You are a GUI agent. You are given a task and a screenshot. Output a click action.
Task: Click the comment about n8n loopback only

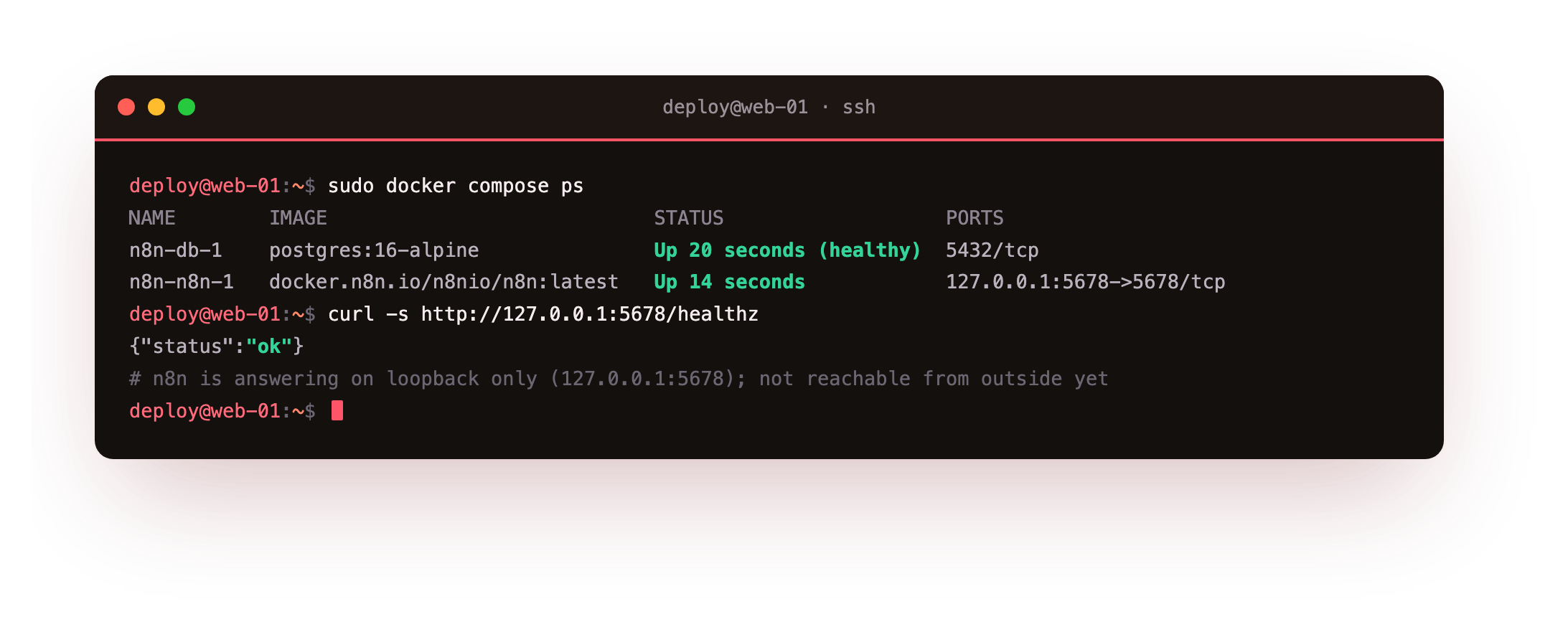click(x=619, y=379)
